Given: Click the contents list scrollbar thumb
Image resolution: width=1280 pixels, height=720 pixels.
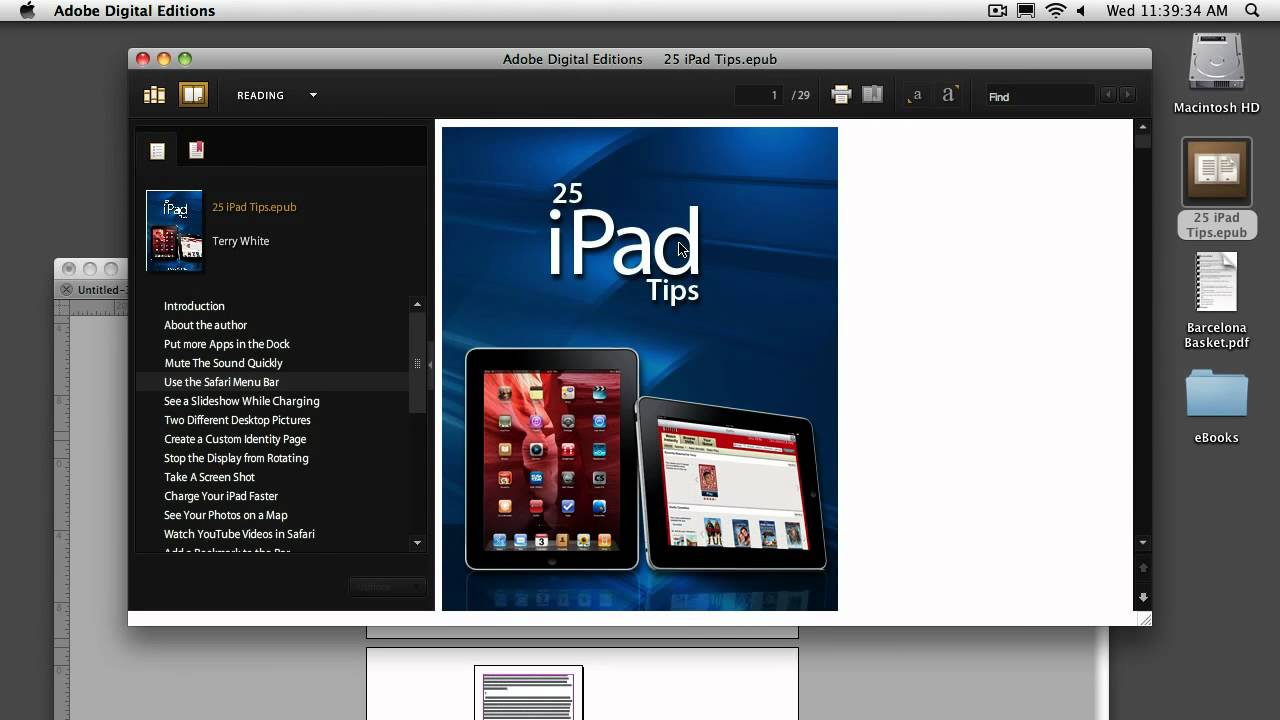Looking at the screenshot, I should click(417, 363).
